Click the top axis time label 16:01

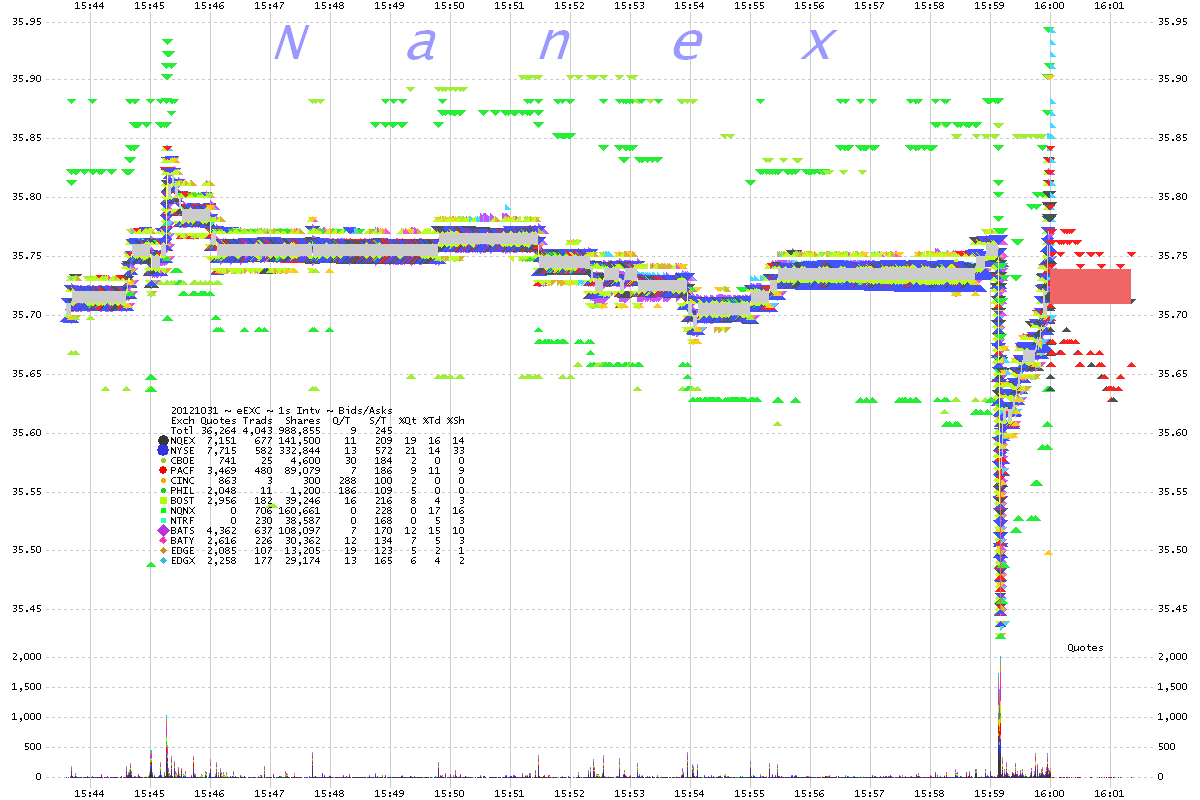[x=1109, y=6]
